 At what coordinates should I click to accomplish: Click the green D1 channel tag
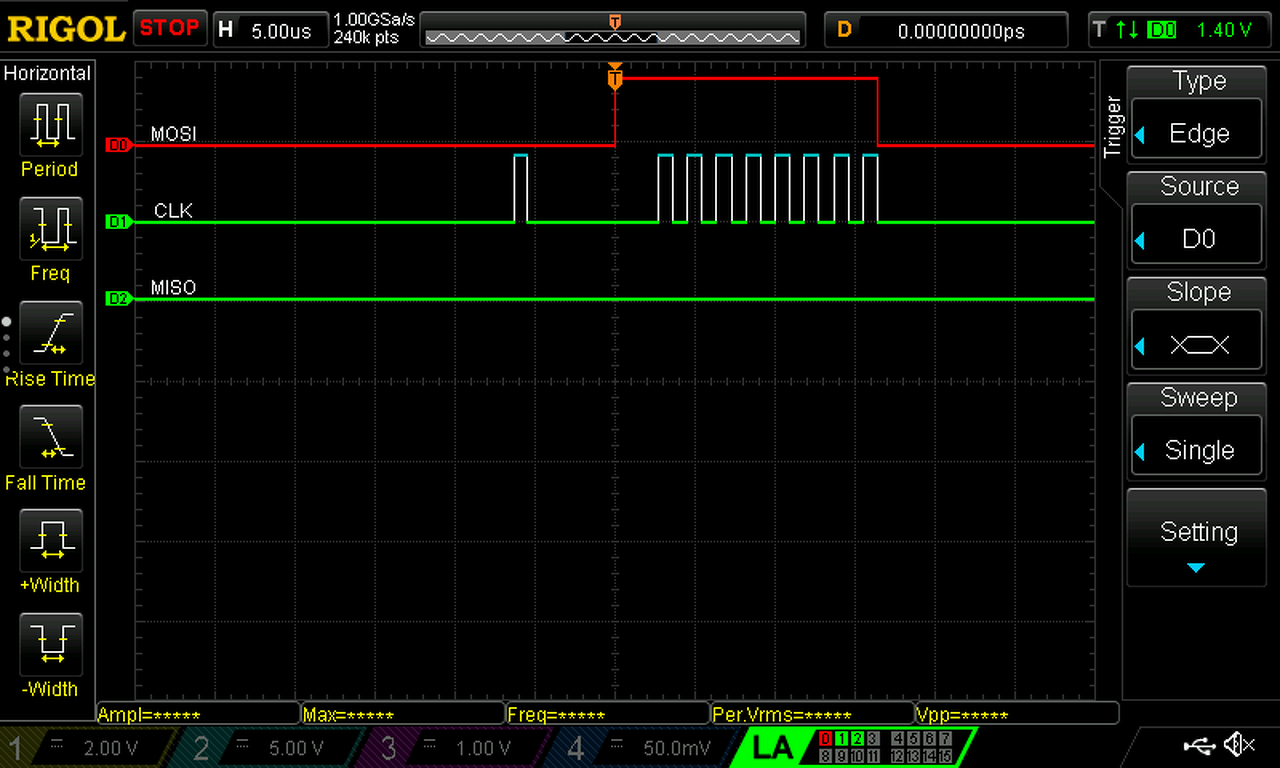click(118, 222)
